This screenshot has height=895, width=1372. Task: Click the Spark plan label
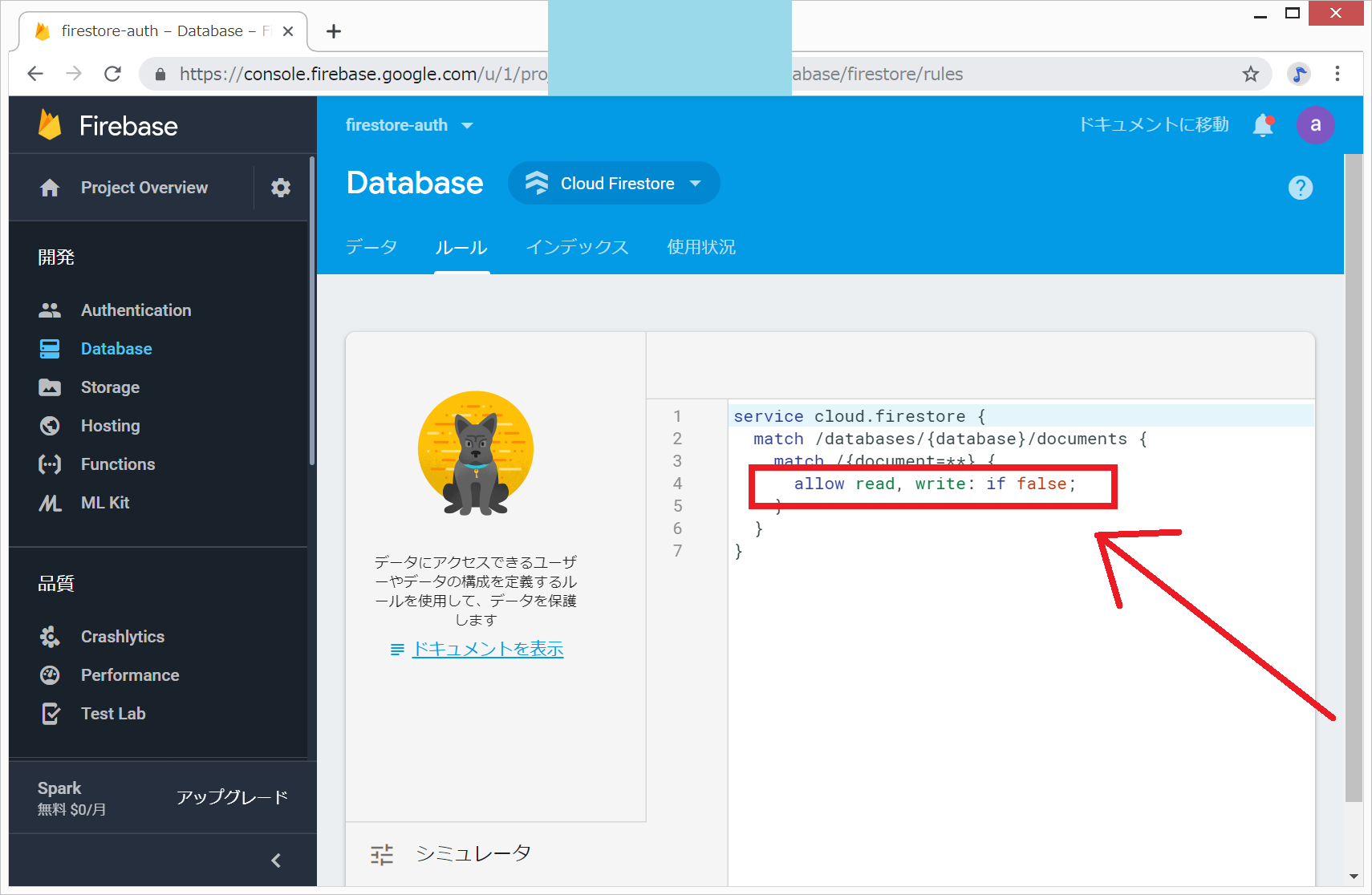pos(59,788)
